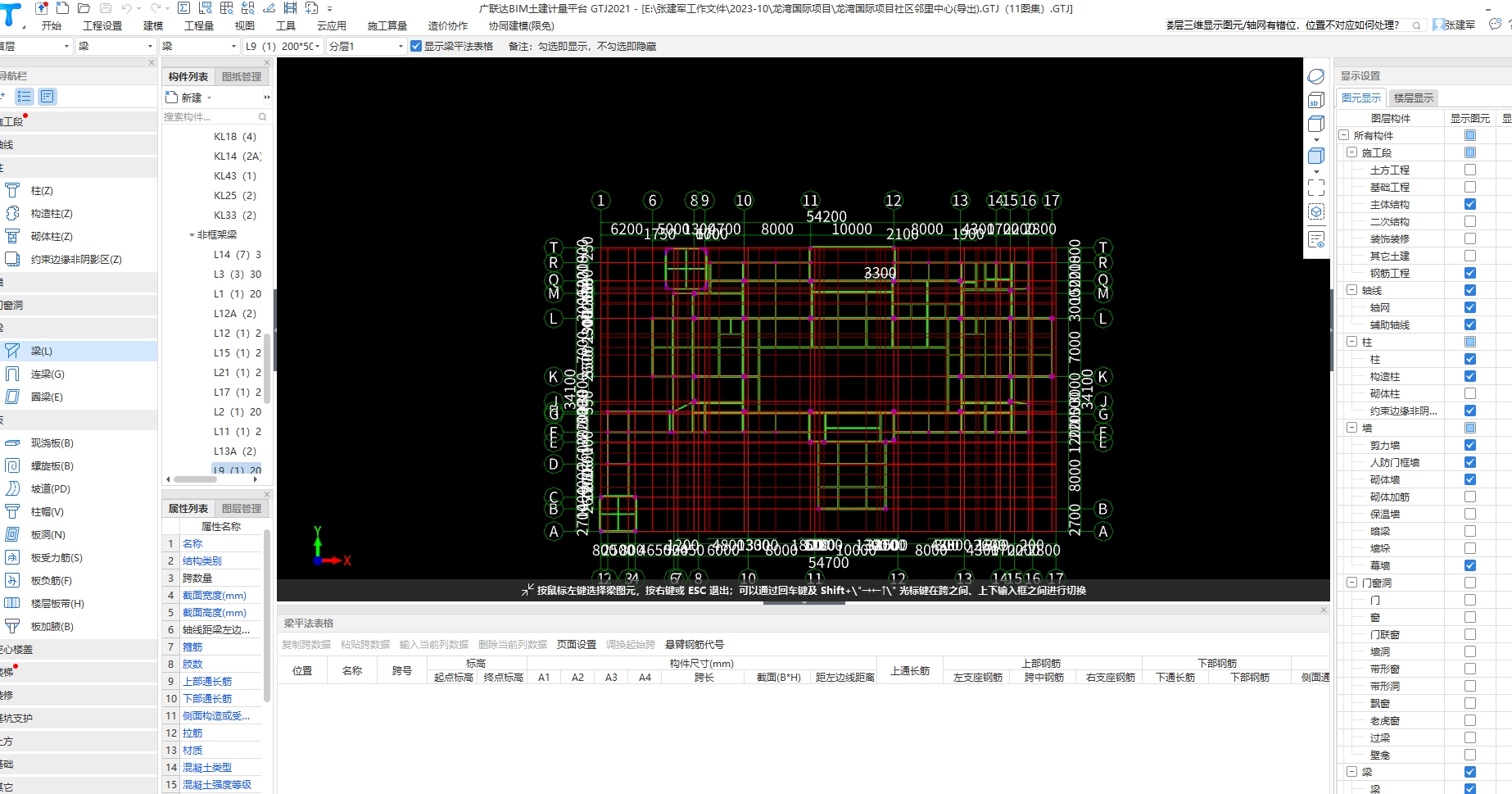Click the display settings list-eye icon
The height and width of the screenshot is (794, 1512).
click(1316, 239)
